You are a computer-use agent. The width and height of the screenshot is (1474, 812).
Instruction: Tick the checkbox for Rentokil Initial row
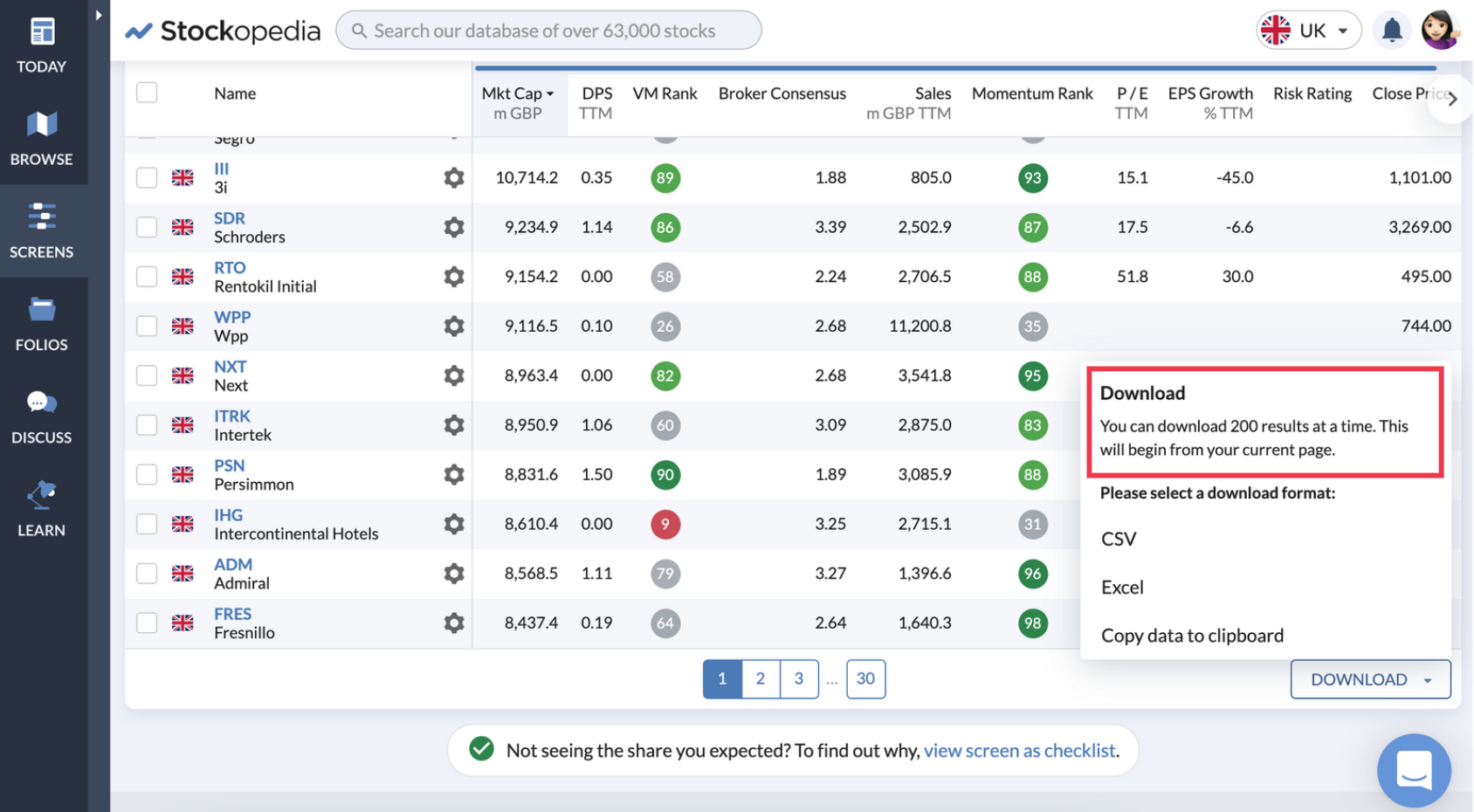147,277
